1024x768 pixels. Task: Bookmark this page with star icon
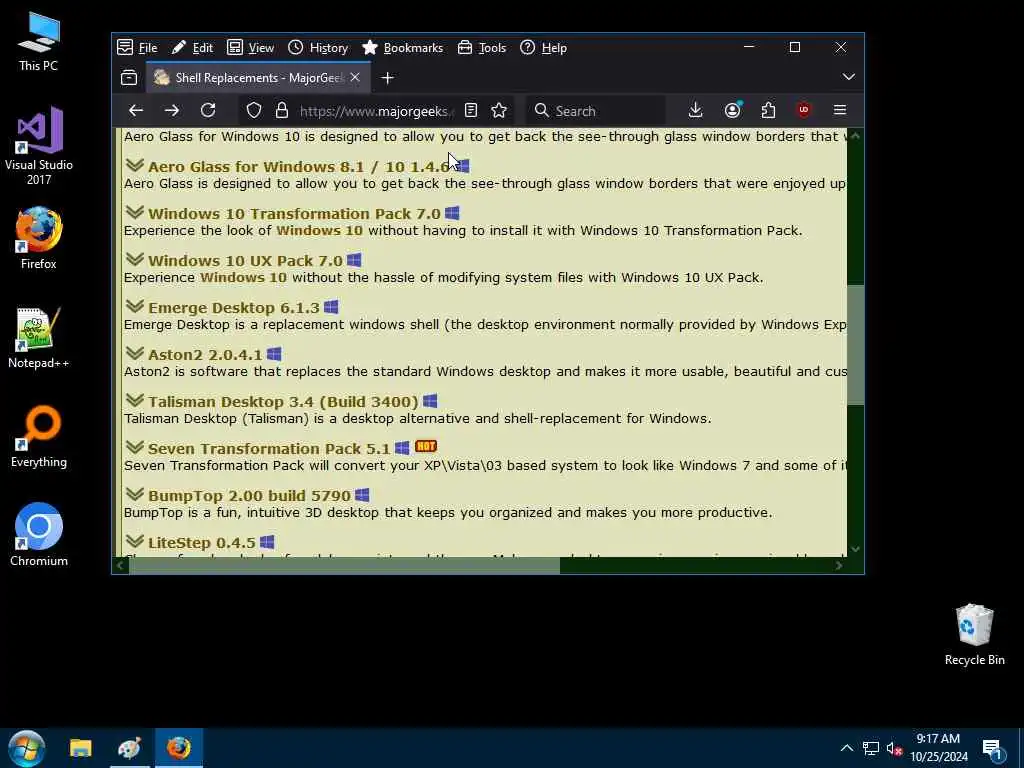499,111
